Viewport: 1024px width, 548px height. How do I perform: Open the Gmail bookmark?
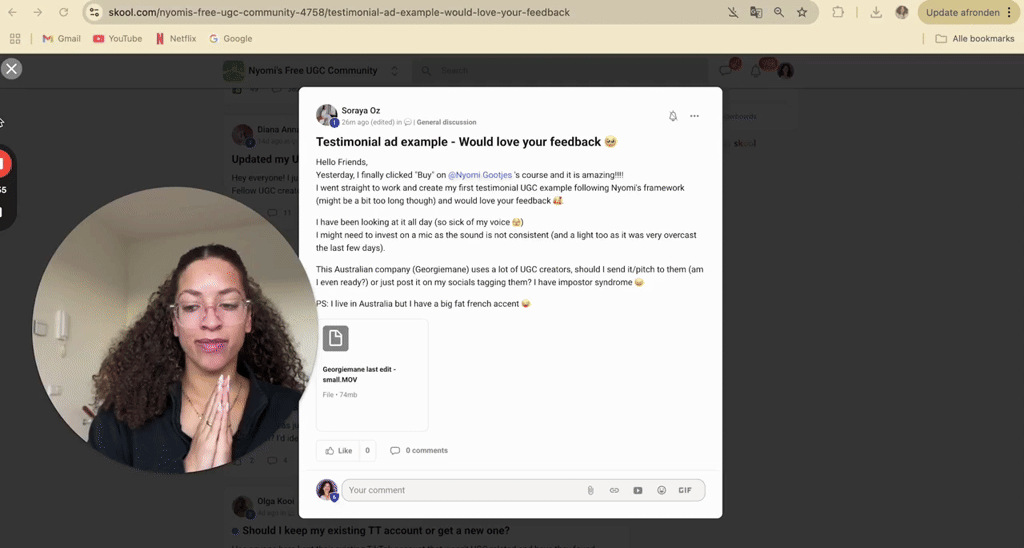click(61, 39)
